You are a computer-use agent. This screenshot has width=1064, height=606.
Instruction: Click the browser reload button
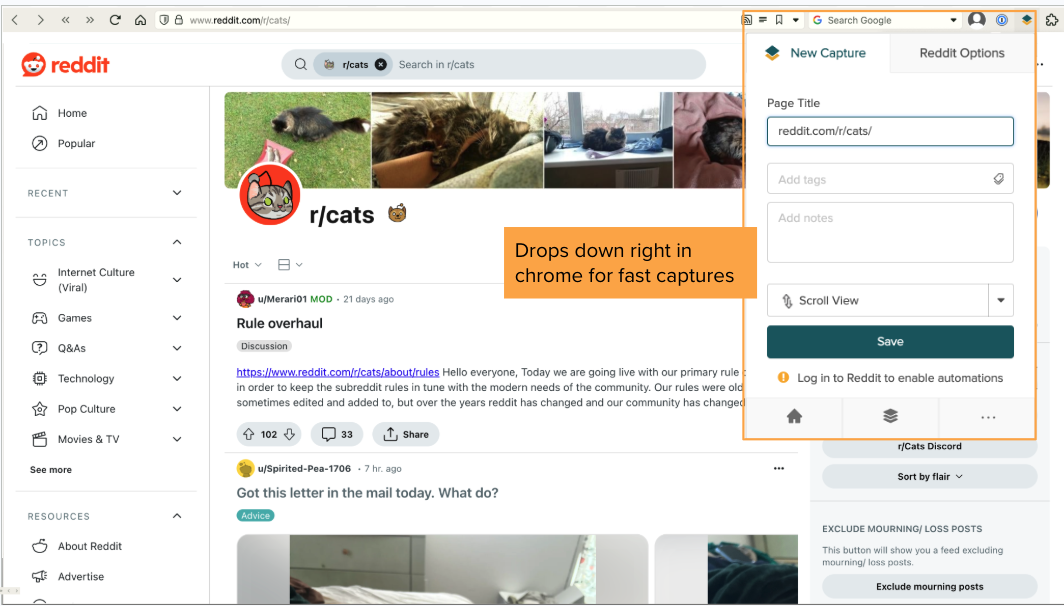click(115, 20)
